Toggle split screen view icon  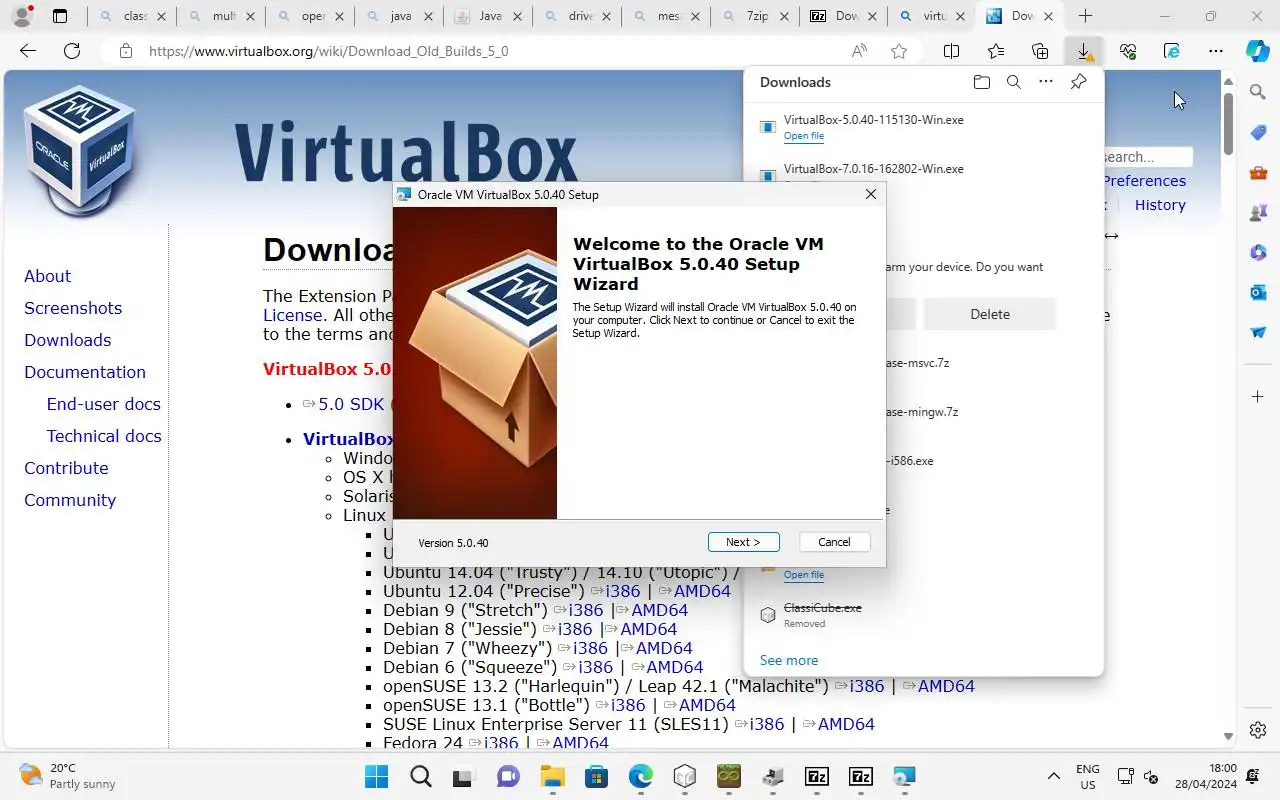pos(952,51)
